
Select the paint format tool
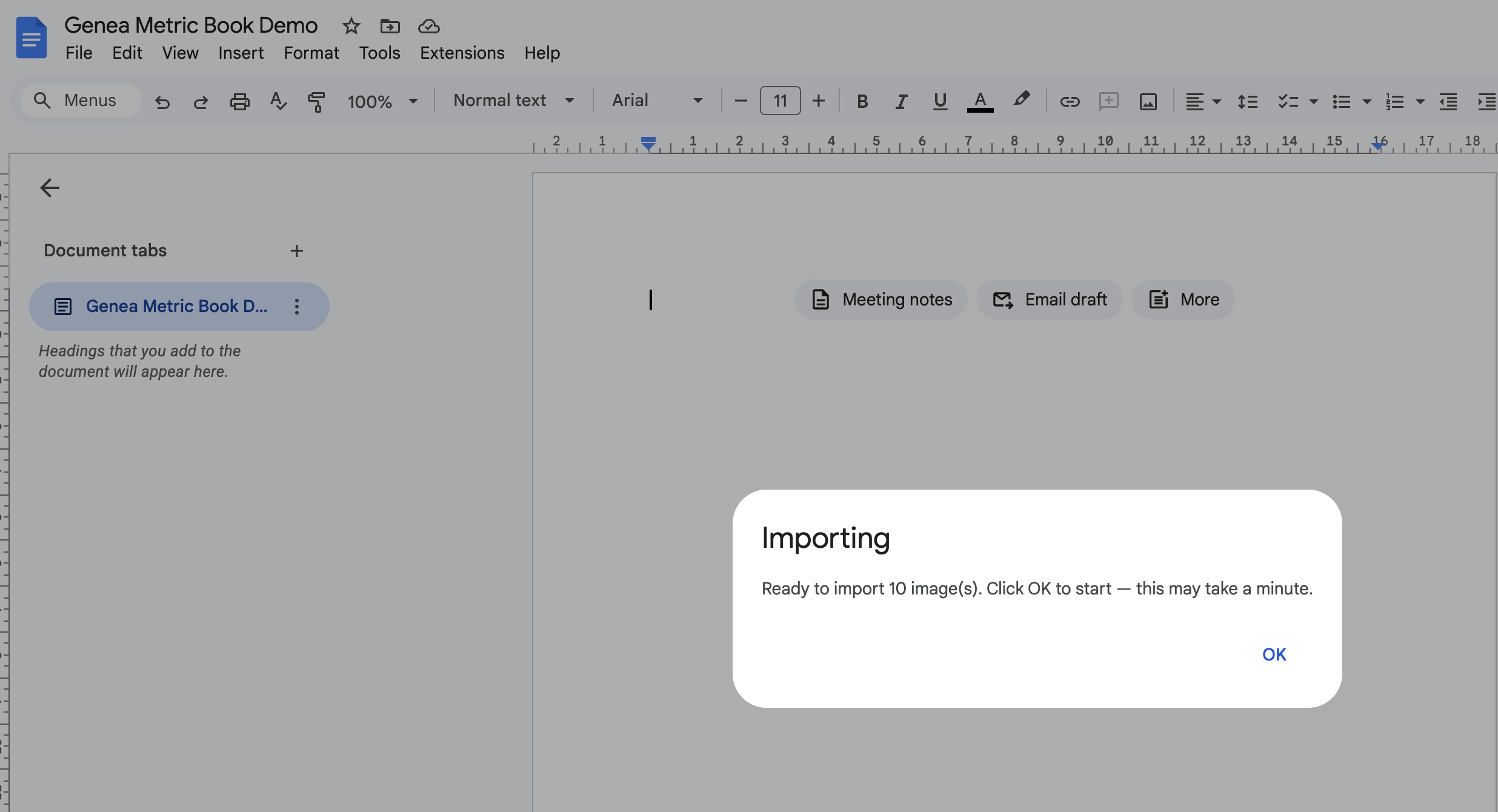pos(317,101)
